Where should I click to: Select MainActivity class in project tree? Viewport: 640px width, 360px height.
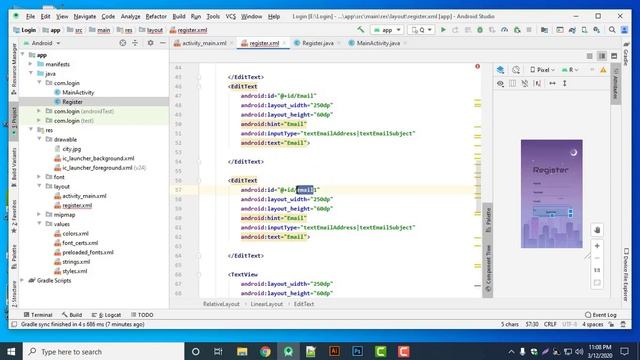click(78, 92)
